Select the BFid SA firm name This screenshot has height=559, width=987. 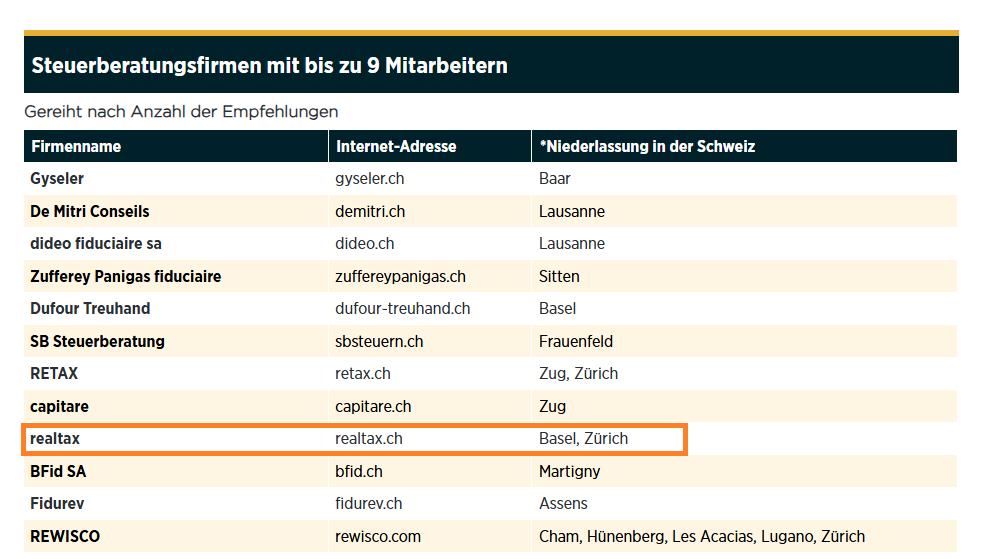tap(58, 471)
